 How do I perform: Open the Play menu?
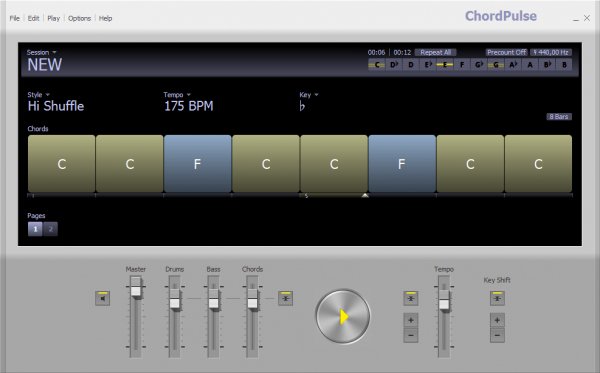(x=54, y=18)
